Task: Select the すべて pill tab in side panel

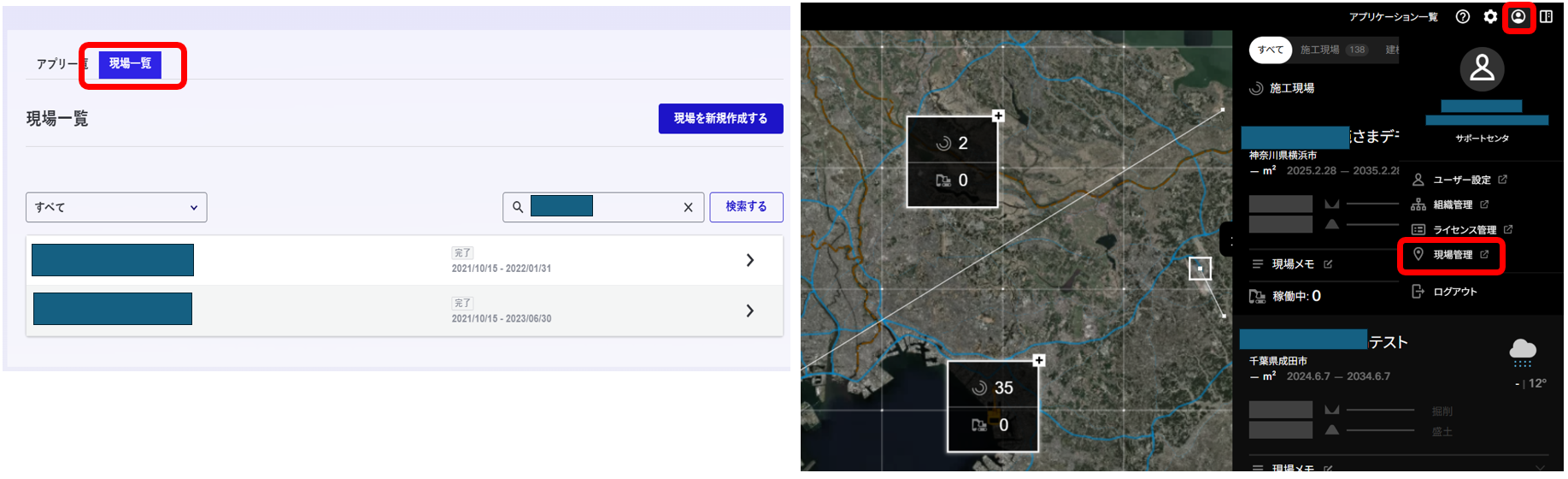Action: tap(1270, 50)
